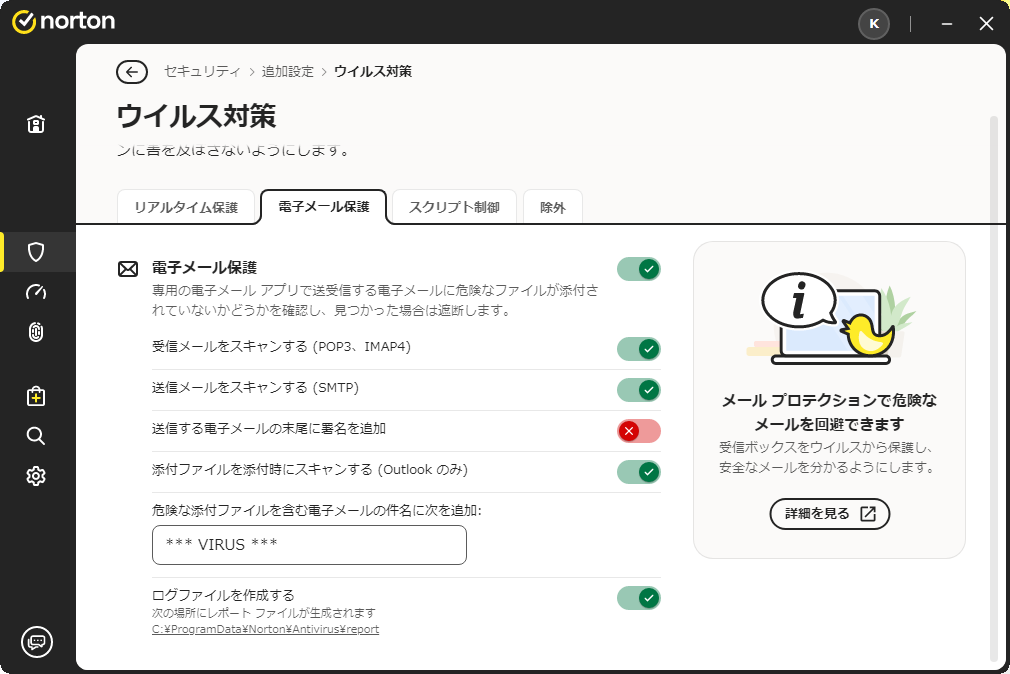The image size is (1010, 674).
Task: Open the chat support icon
Action: click(37, 642)
